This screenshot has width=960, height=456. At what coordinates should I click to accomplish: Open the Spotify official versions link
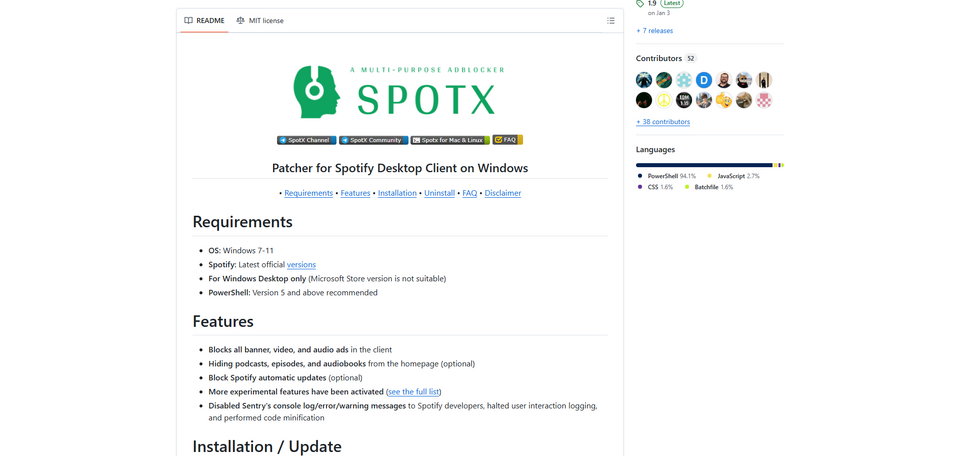pyautogui.click(x=301, y=265)
